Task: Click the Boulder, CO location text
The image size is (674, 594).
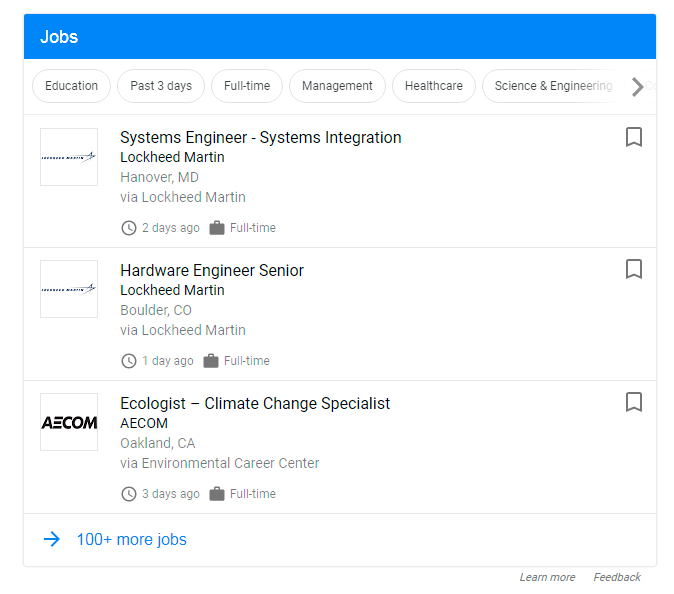Action: click(156, 310)
